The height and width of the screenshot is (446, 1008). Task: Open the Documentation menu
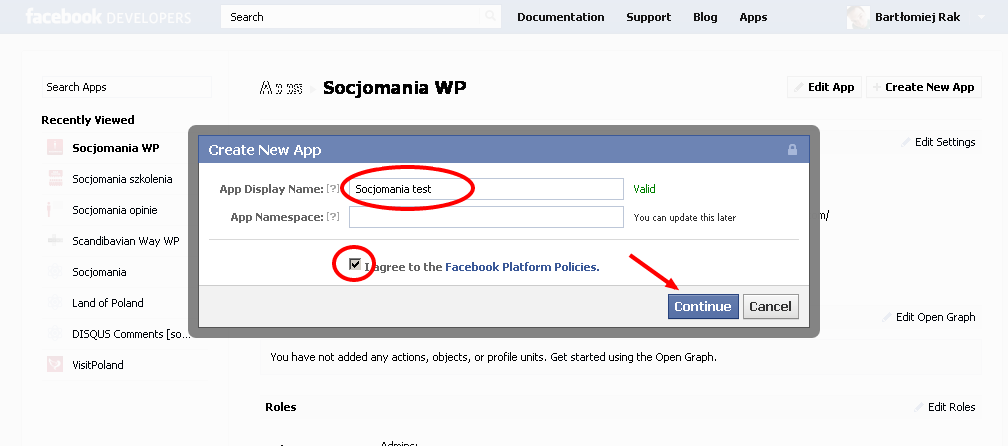point(561,17)
